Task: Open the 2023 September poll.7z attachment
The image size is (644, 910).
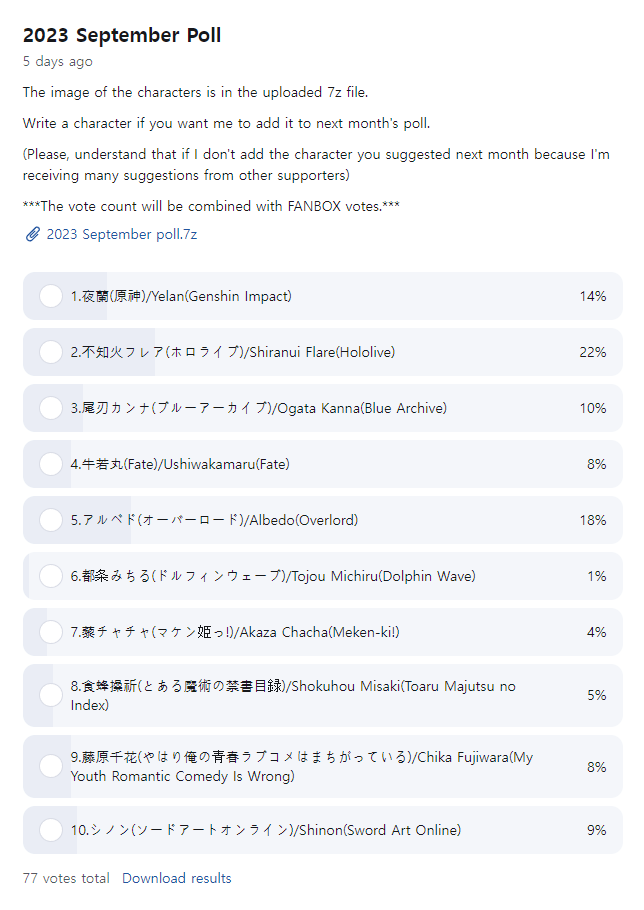Action: tap(122, 234)
